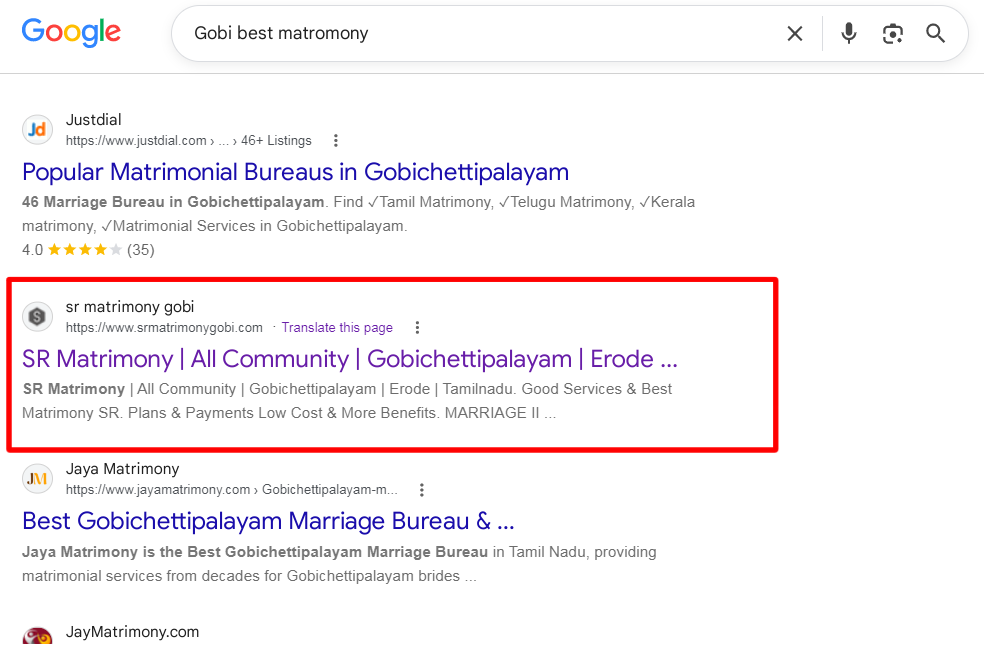
Task: Click the magnifying glass search icon
Action: click(935, 33)
